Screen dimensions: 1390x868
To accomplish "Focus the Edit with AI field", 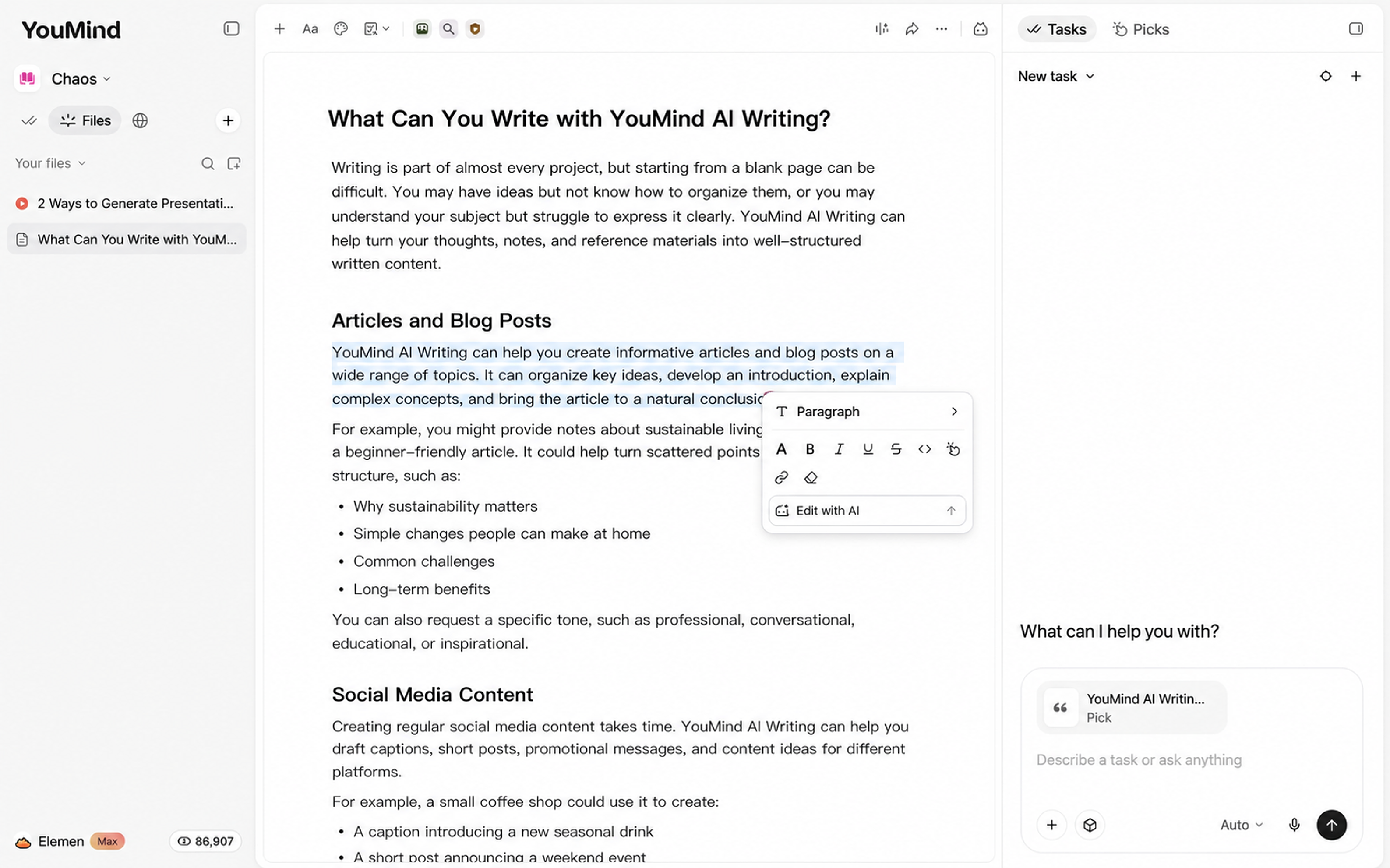I will click(x=867, y=510).
